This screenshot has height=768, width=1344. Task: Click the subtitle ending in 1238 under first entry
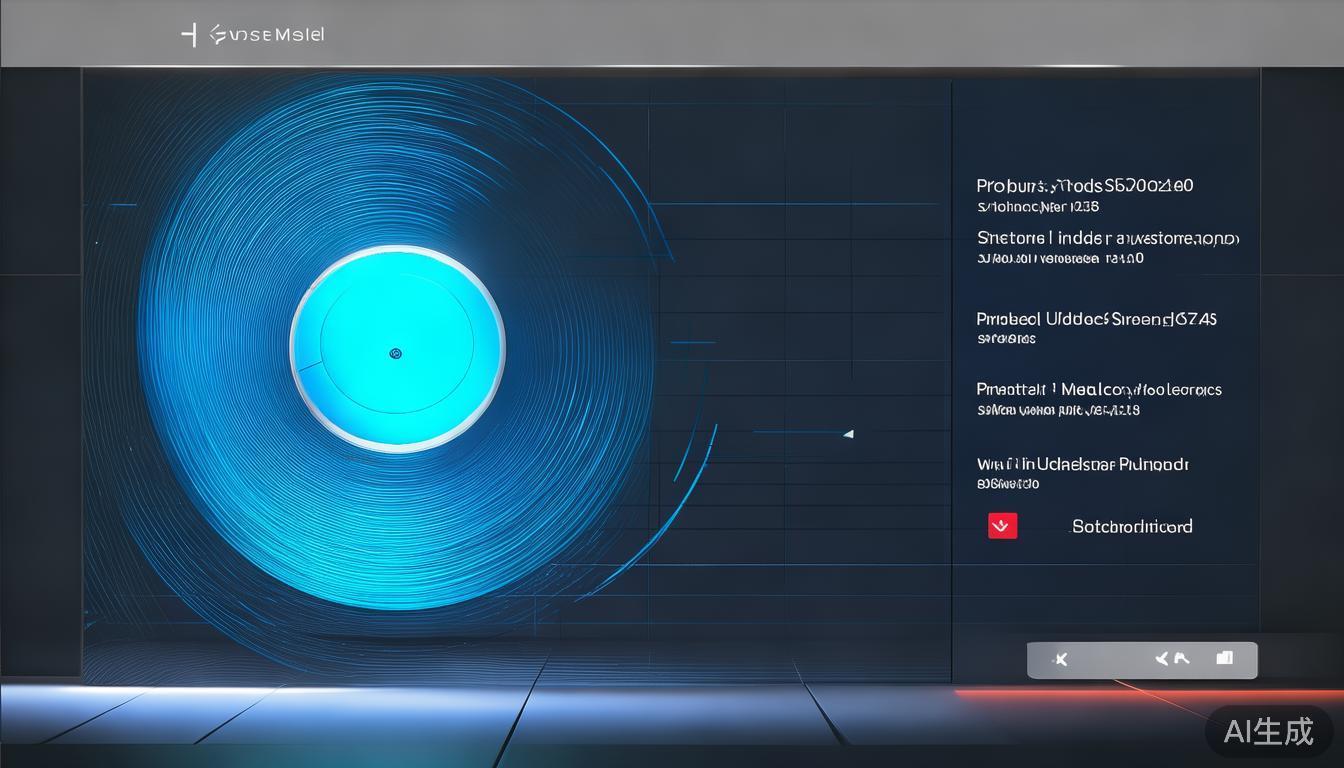click(1037, 207)
